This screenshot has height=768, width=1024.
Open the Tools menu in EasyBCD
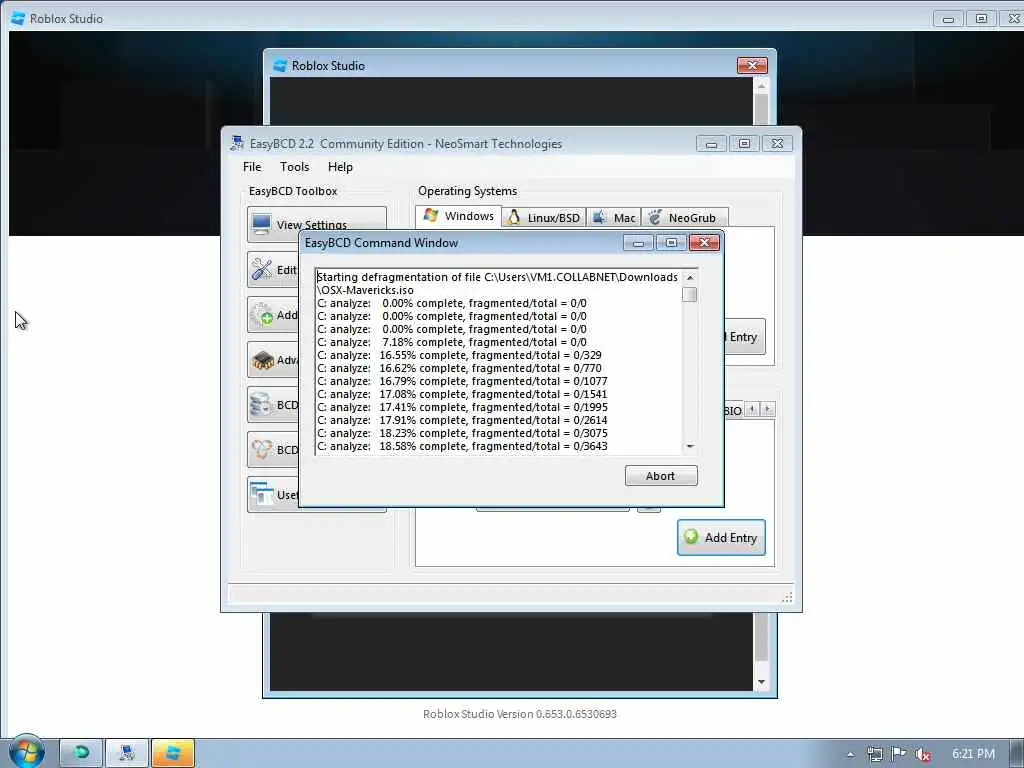[295, 167]
